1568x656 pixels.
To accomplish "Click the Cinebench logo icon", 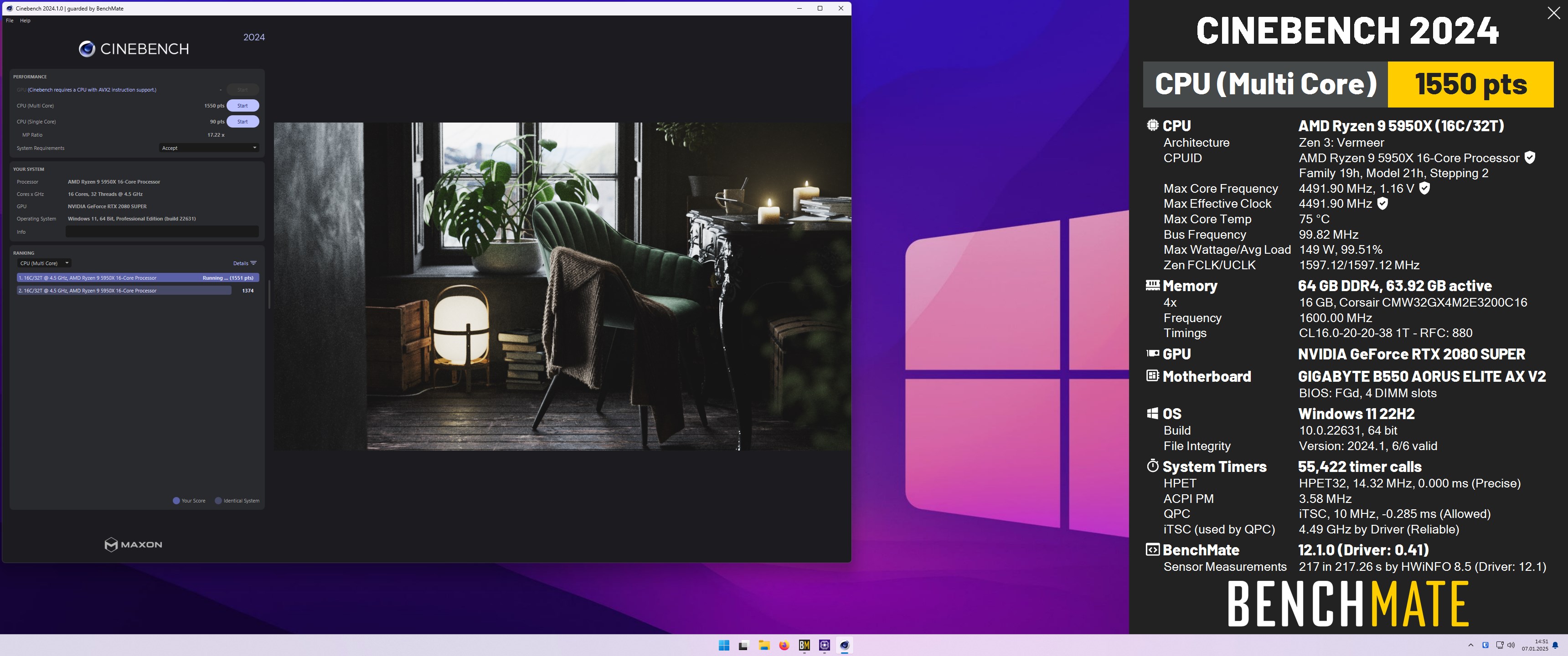I will (x=87, y=49).
